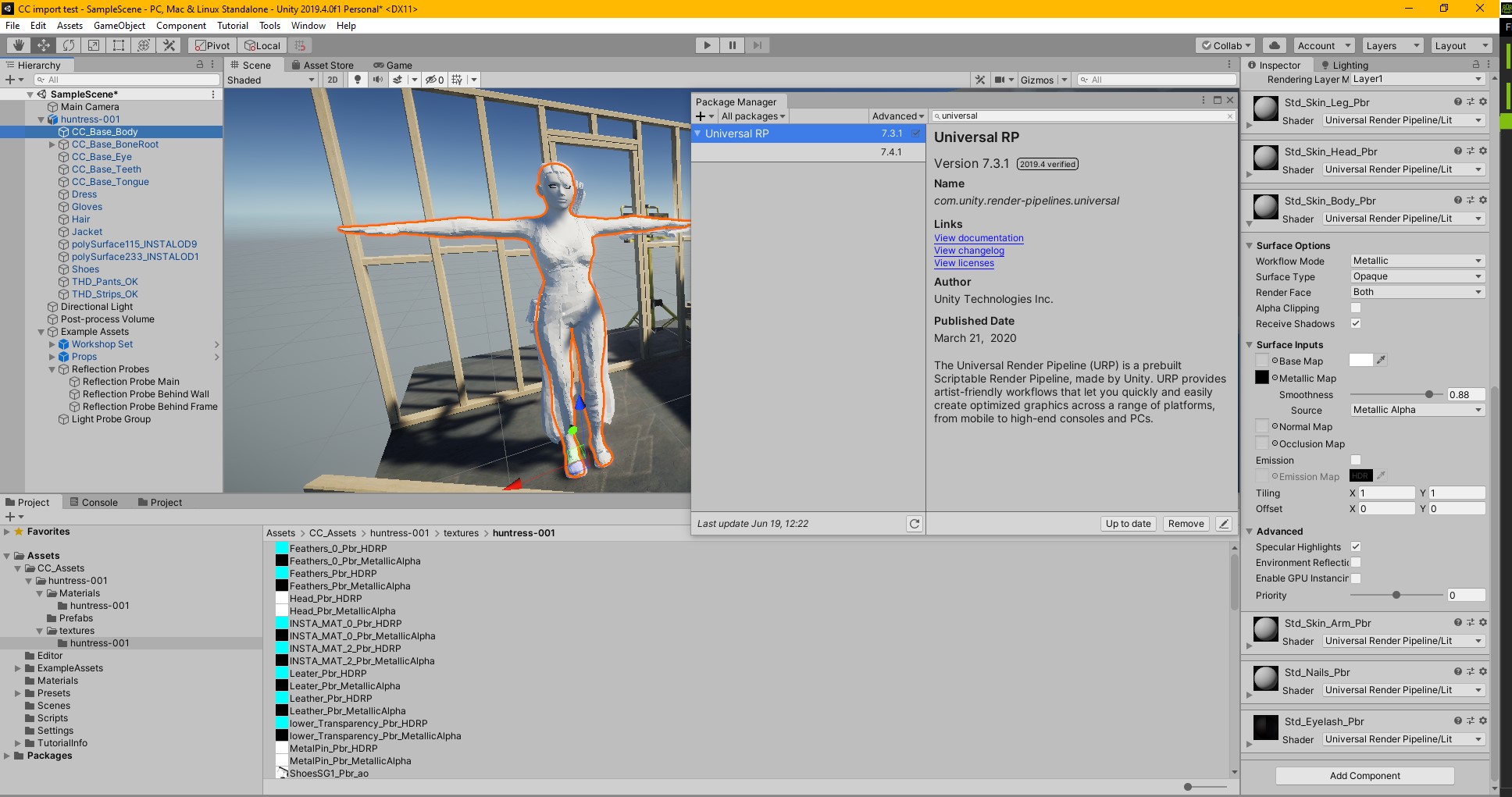Screen dimensions: 1512x797
Task: Click the Base Map color swatch
Action: [x=1360, y=361]
